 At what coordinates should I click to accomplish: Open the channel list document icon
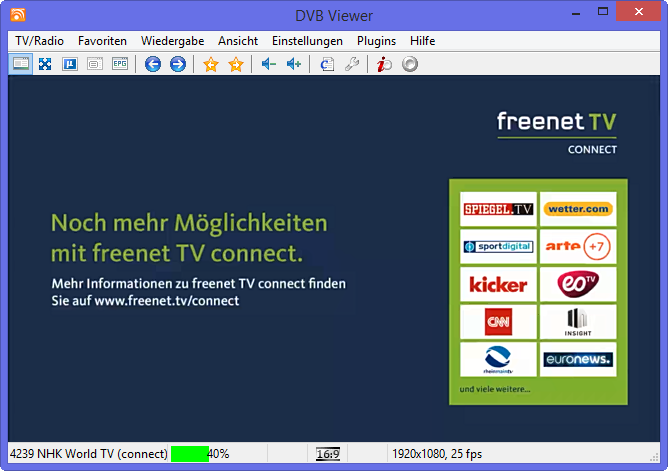tap(327, 64)
